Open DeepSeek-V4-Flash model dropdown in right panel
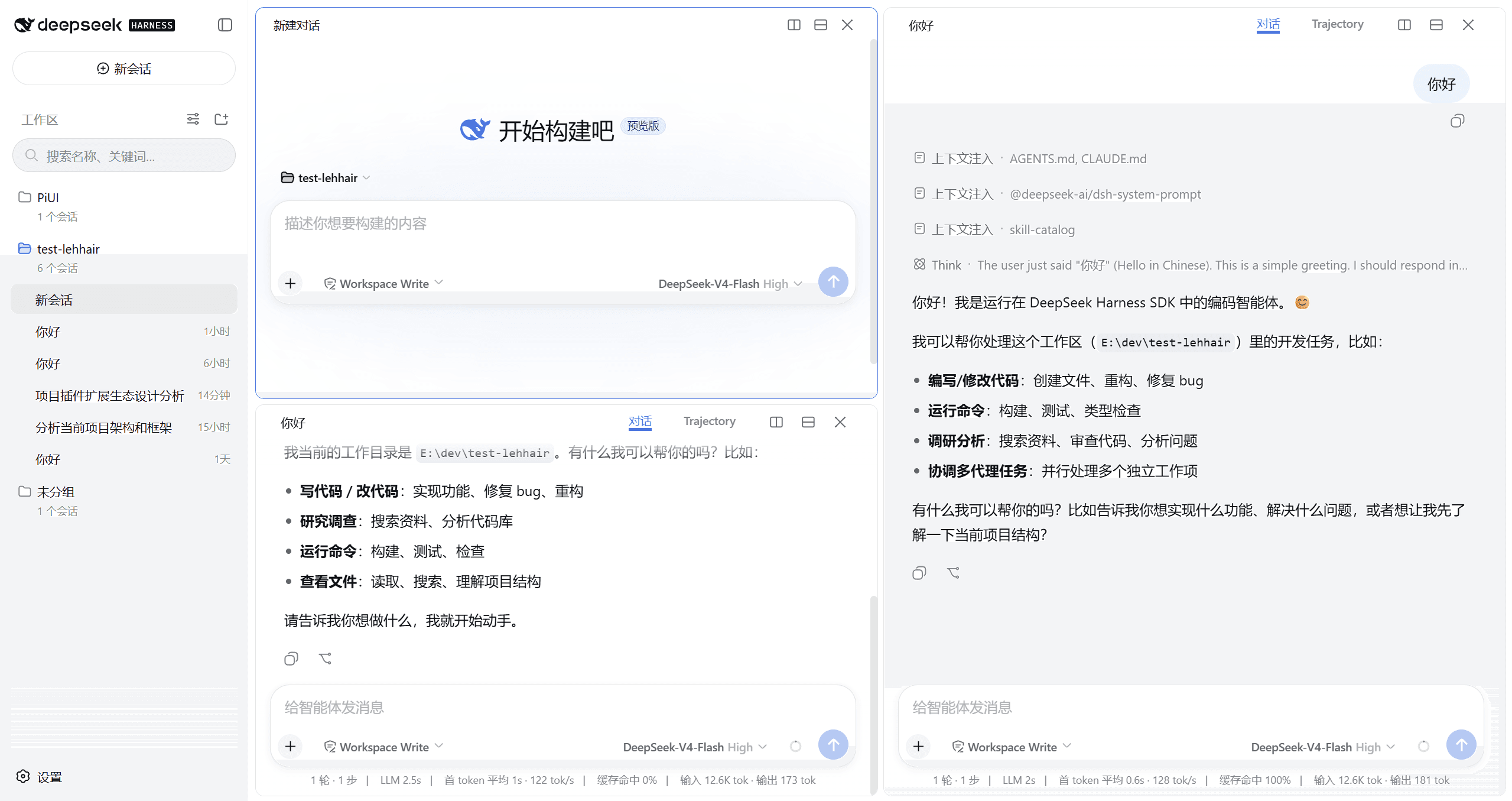Viewport: 1512px width, 801px height. [x=1323, y=747]
